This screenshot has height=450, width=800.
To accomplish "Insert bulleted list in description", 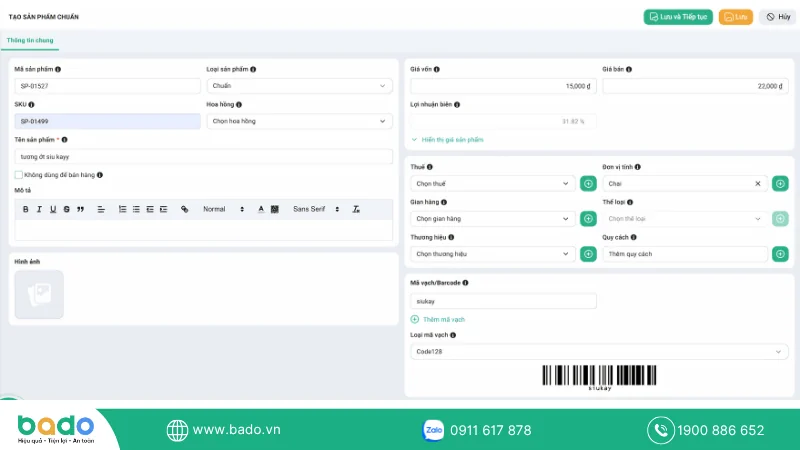I will 136,209.
